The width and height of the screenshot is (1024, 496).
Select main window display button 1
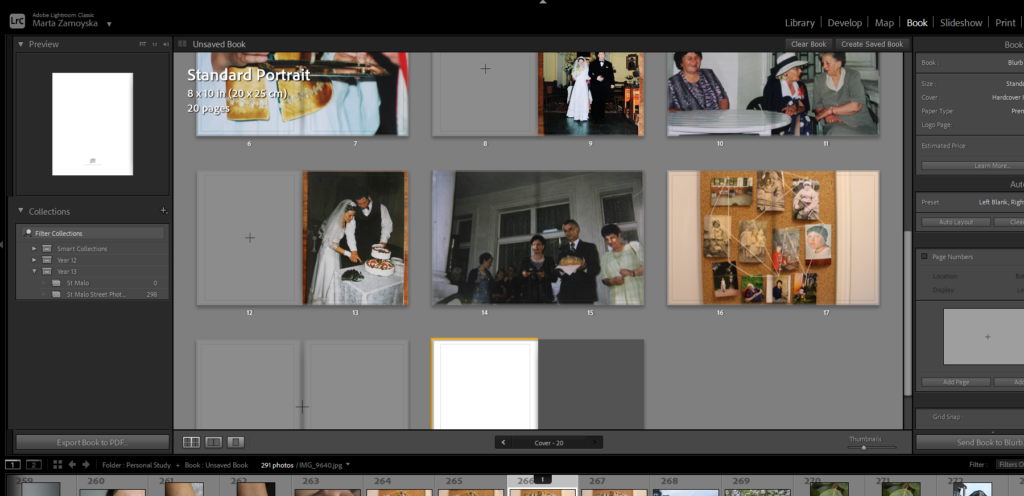[x=13, y=465]
